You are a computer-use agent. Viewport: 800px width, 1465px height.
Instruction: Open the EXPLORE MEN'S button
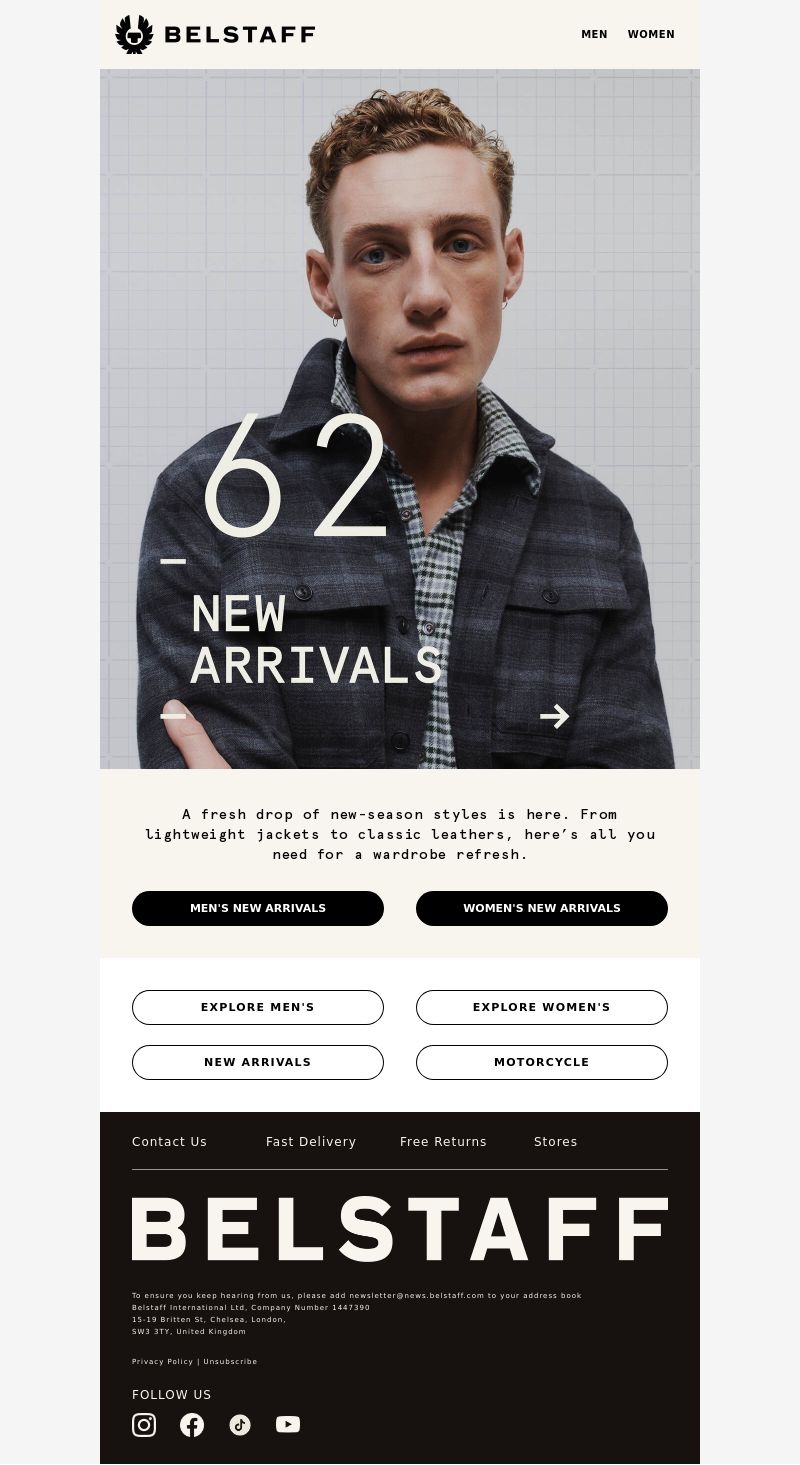point(258,1007)
